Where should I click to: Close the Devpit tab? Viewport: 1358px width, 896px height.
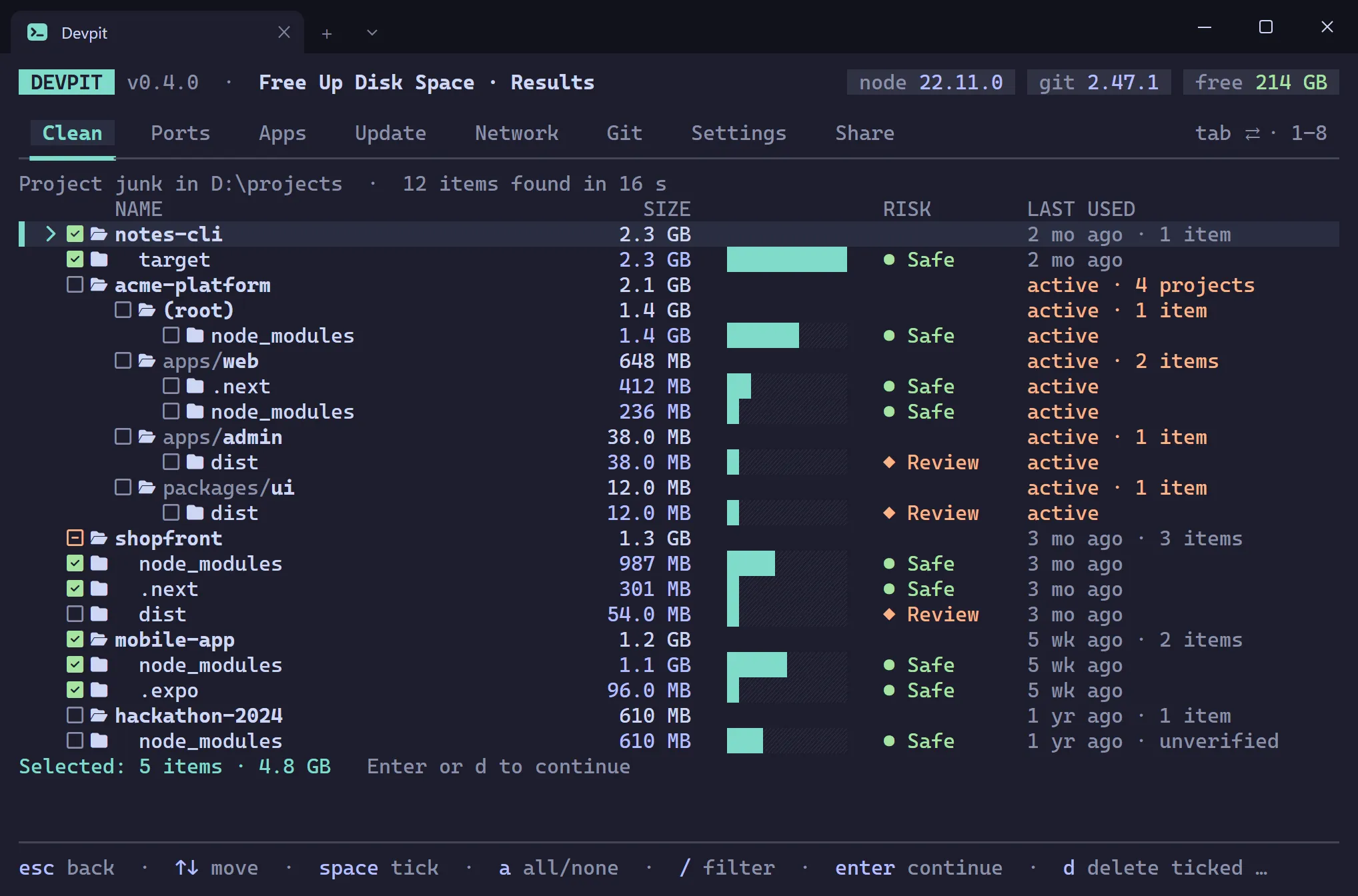(284, 32)
